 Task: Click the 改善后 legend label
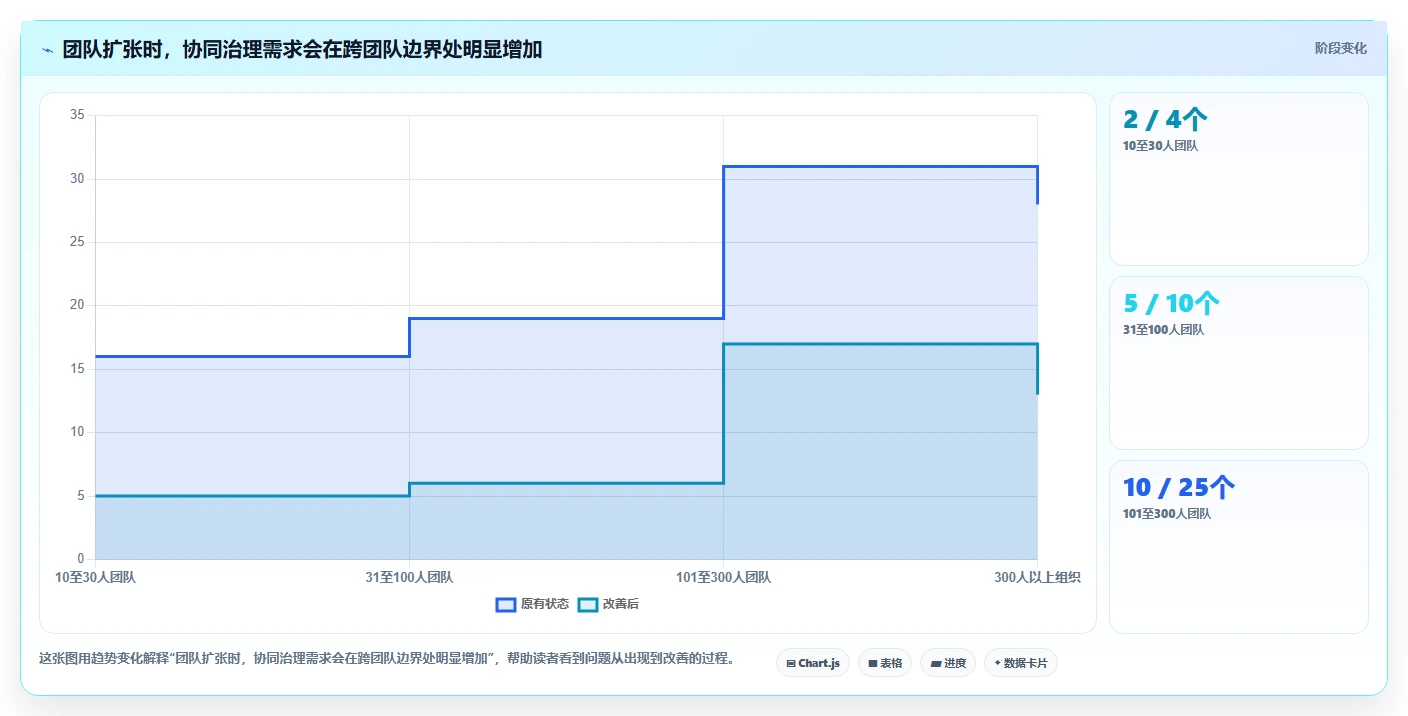point(621,604)
